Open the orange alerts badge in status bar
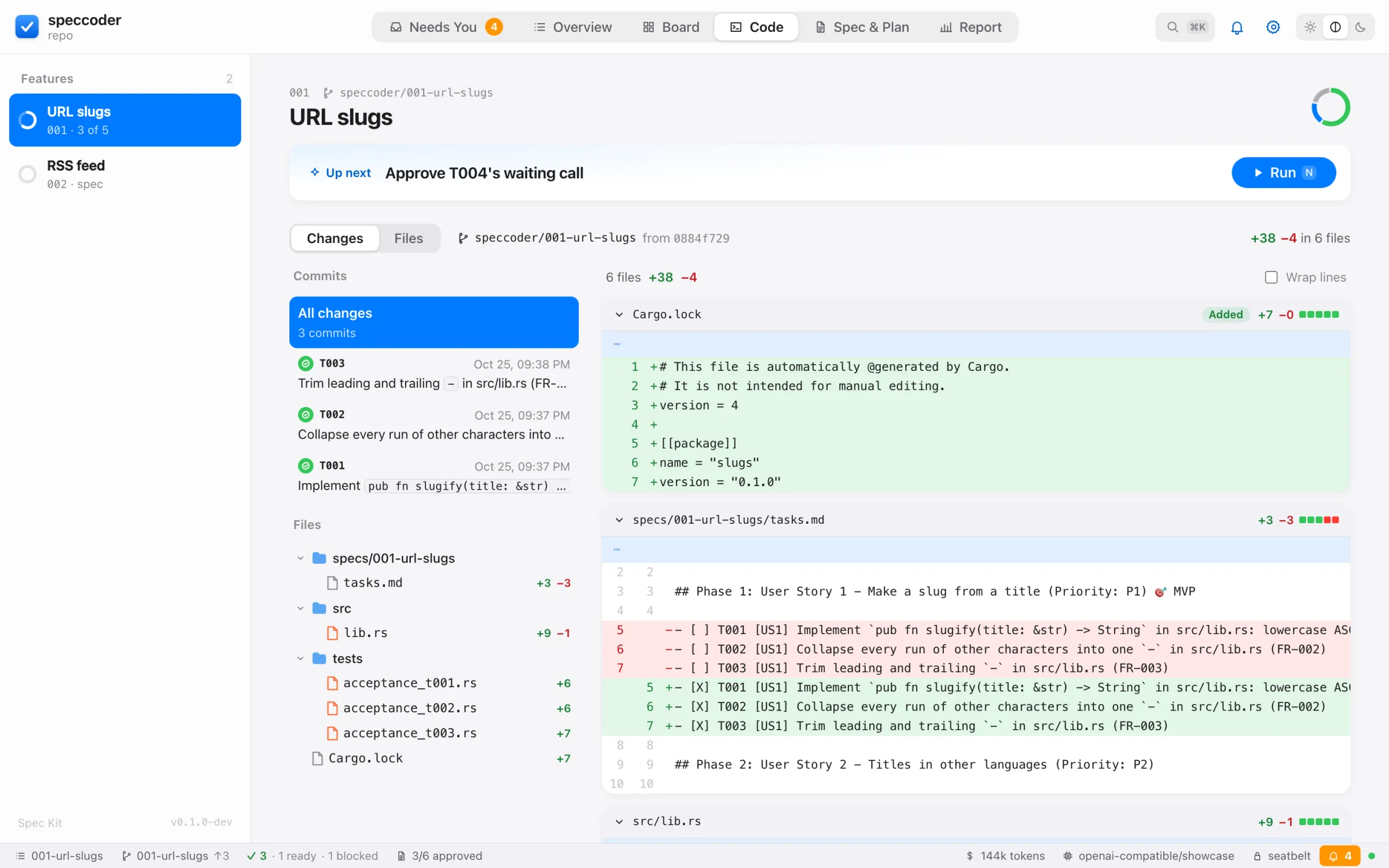 pos(1340,856)
